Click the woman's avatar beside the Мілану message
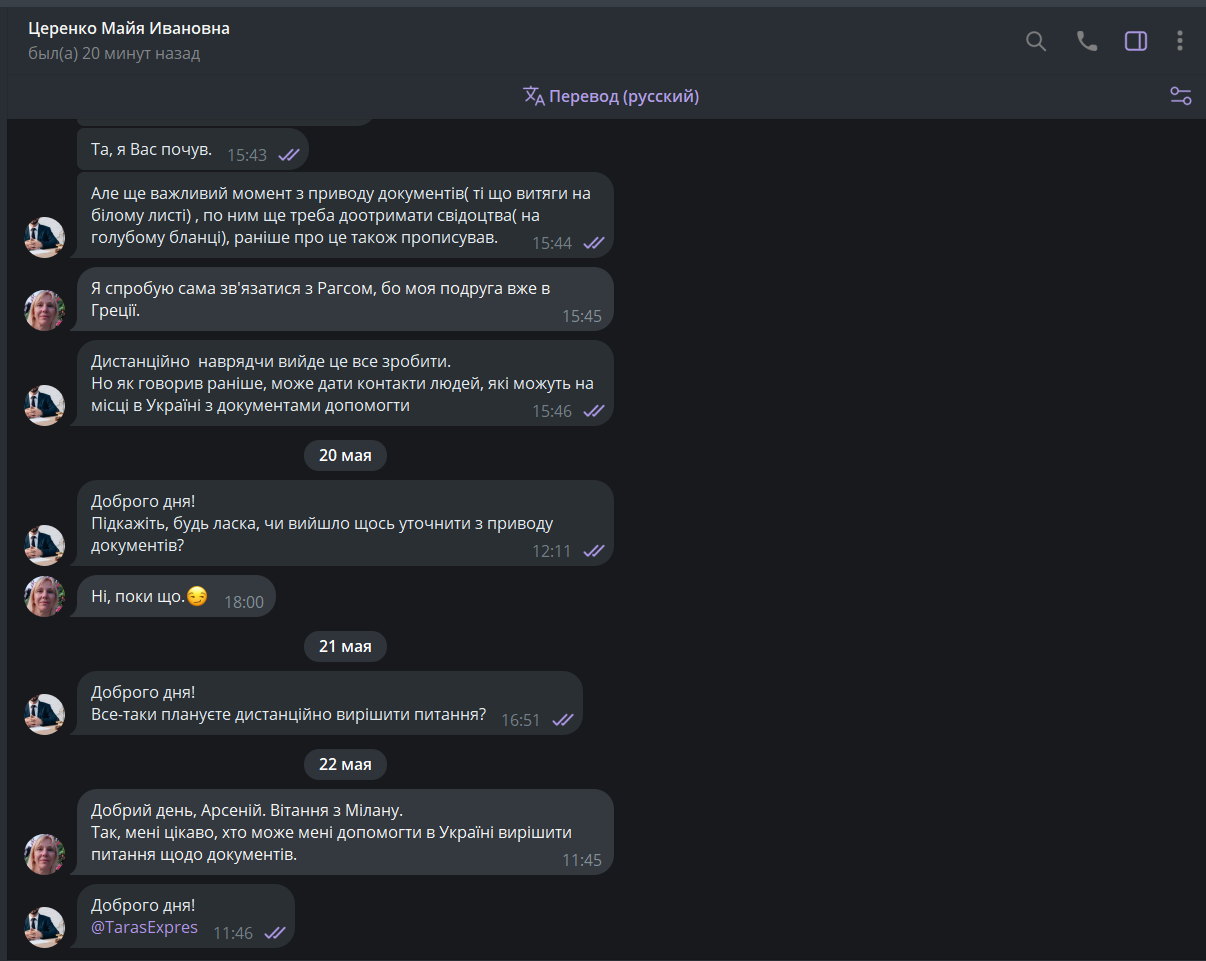Screen dimensions: 1206x961 click(x=45, y=854)
